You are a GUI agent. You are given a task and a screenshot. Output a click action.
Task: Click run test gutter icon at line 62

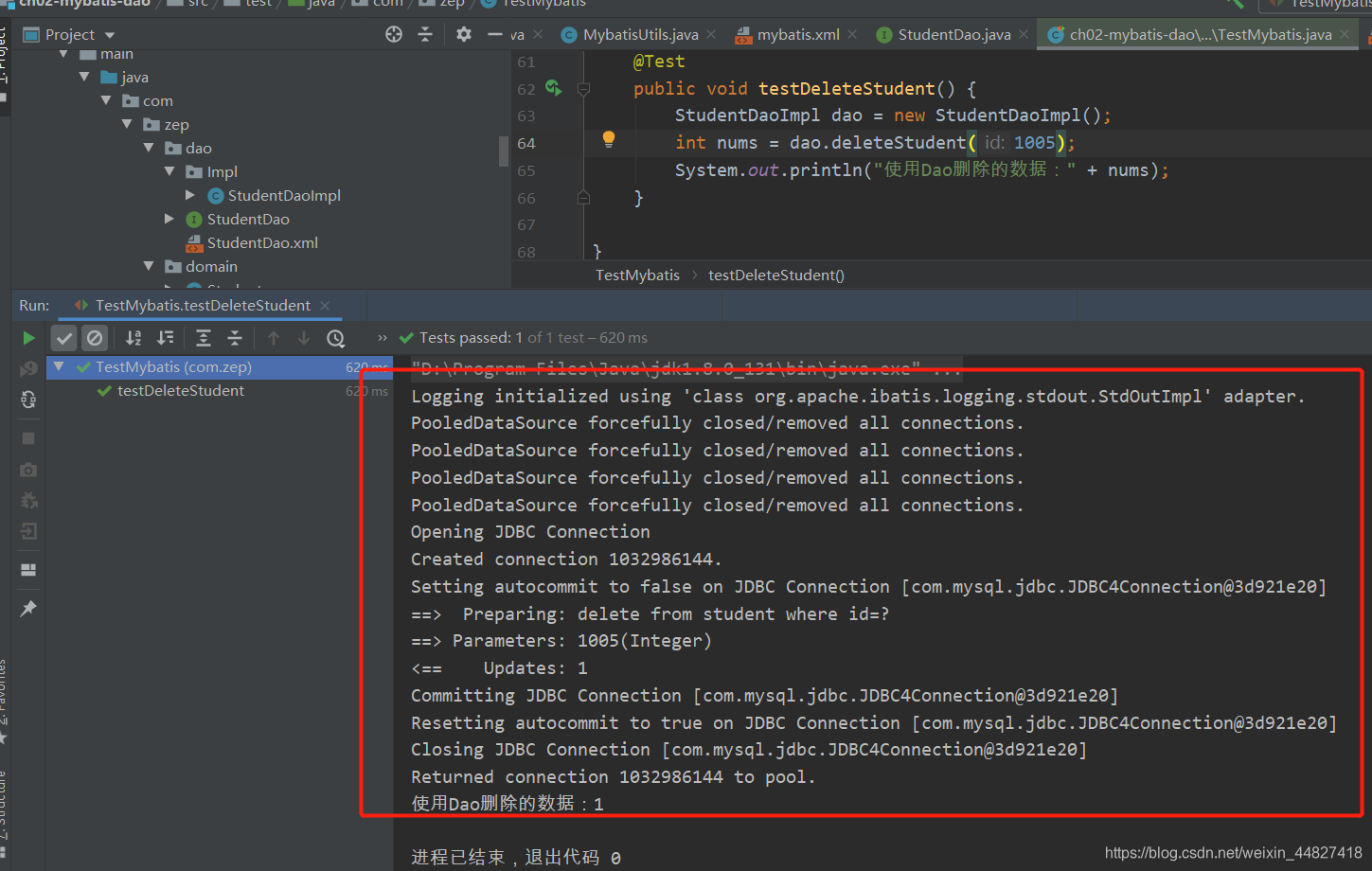(x=554, y=88)
